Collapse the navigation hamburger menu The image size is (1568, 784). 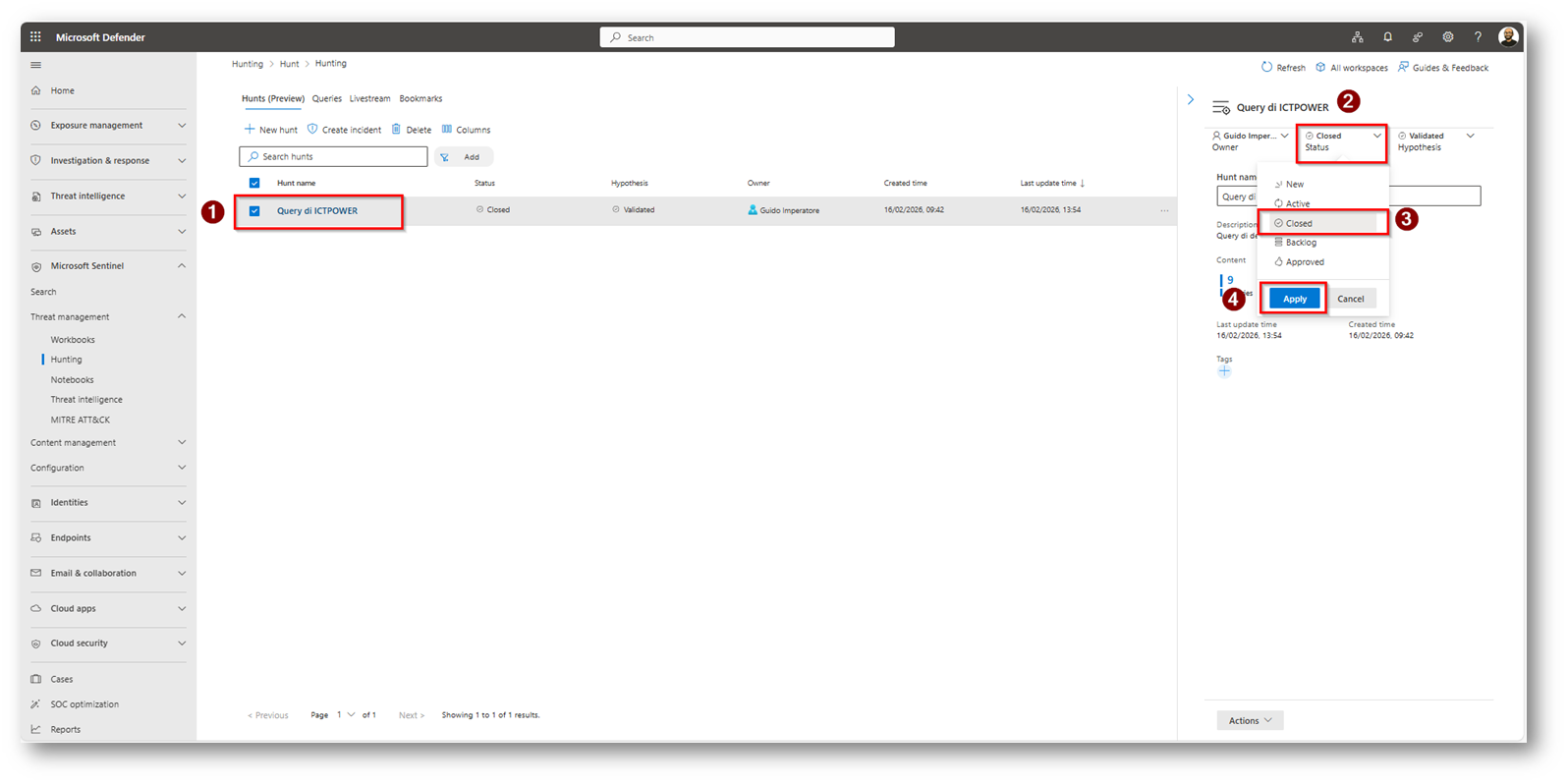[x=36, y=65]
